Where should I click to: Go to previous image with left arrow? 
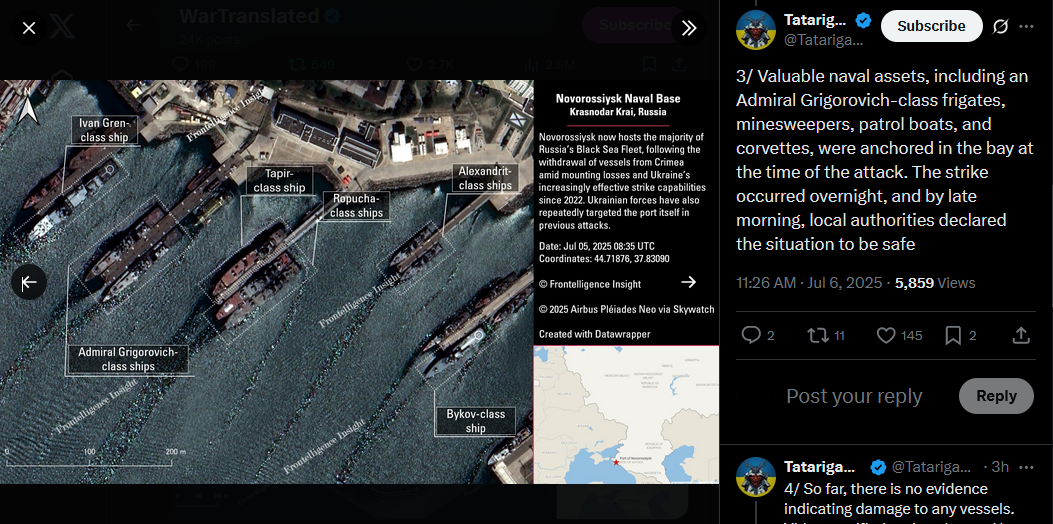point(29,282)
